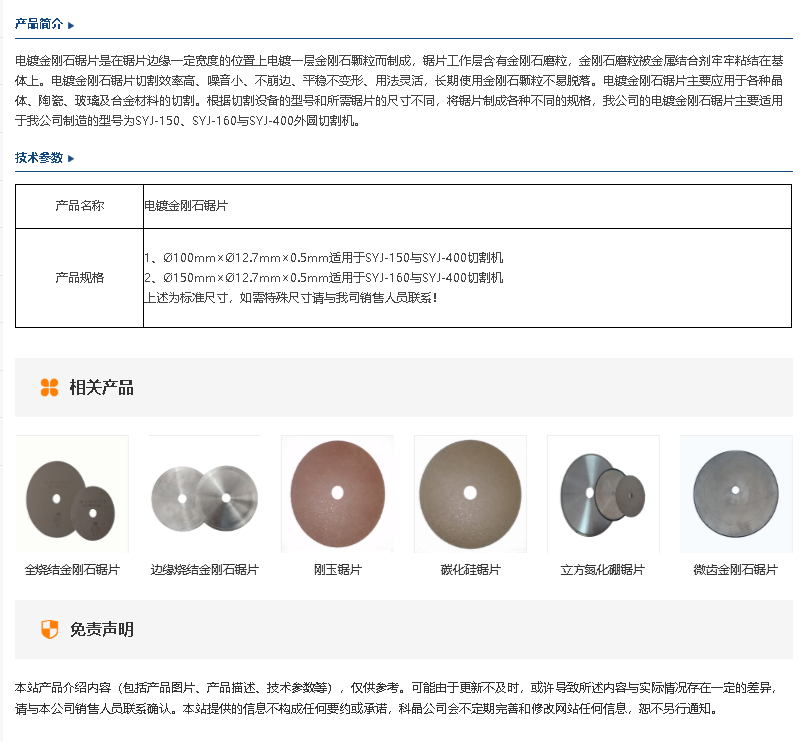The width and height of the screenshot is (806, 742).
Task: Follow the 全烧结金刚石锯片 text link
Action: coord(72,570)
